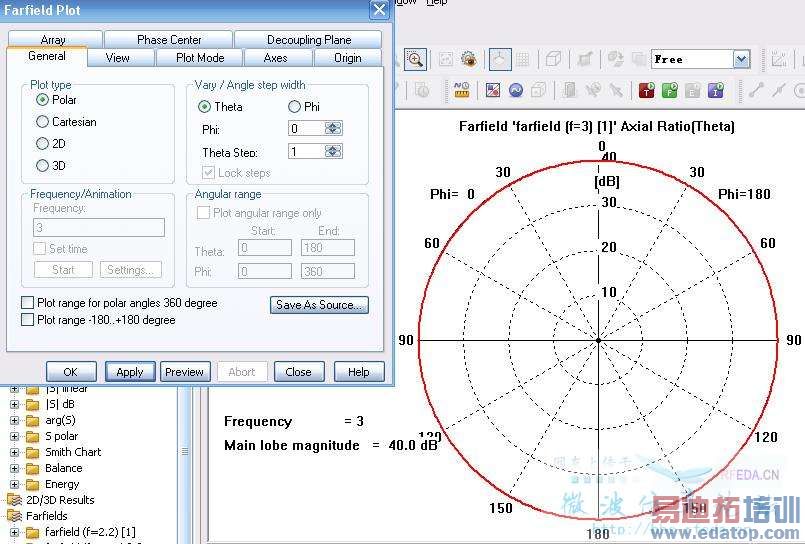Click the greyed reset view icon beside magnifier
The width and height of the screenshot is (805, 544).
pyautogui.click(x=446, y=60)
